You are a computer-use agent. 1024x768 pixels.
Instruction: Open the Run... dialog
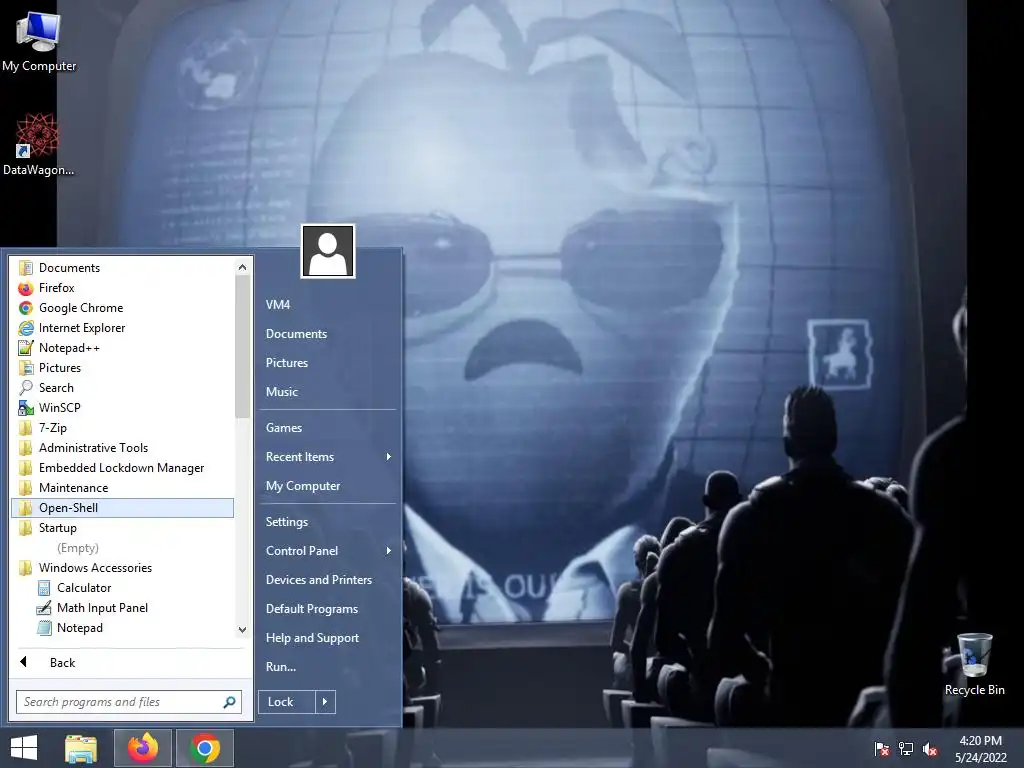328,667
